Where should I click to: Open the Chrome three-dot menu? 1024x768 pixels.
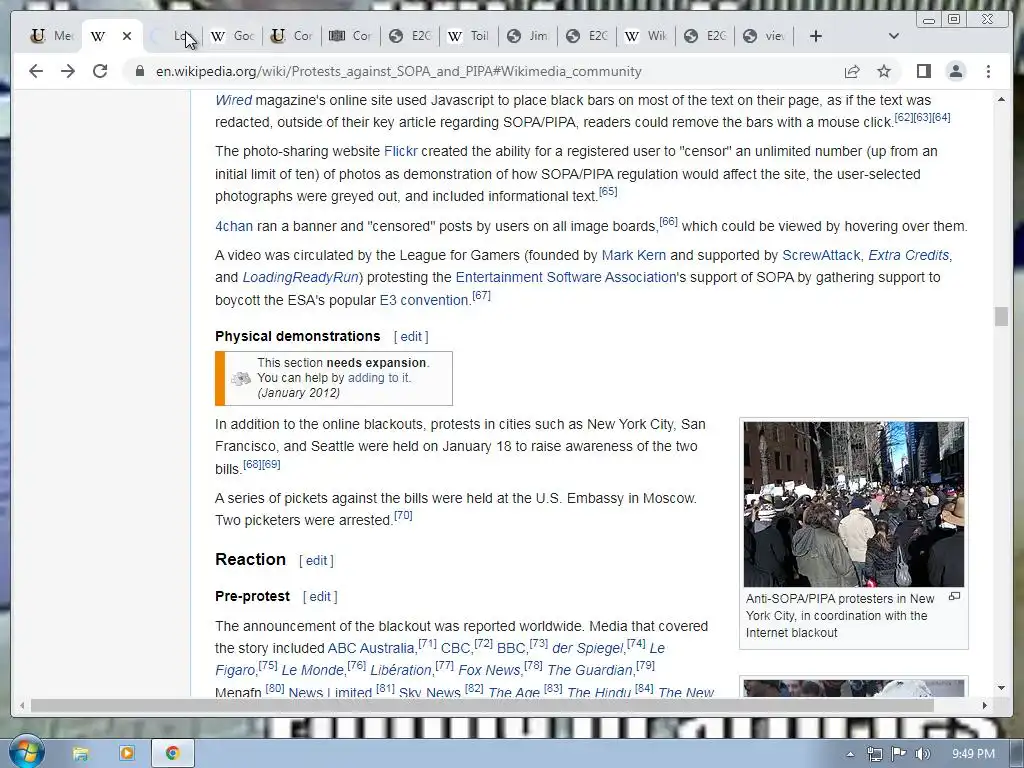[x=988, y=71]
